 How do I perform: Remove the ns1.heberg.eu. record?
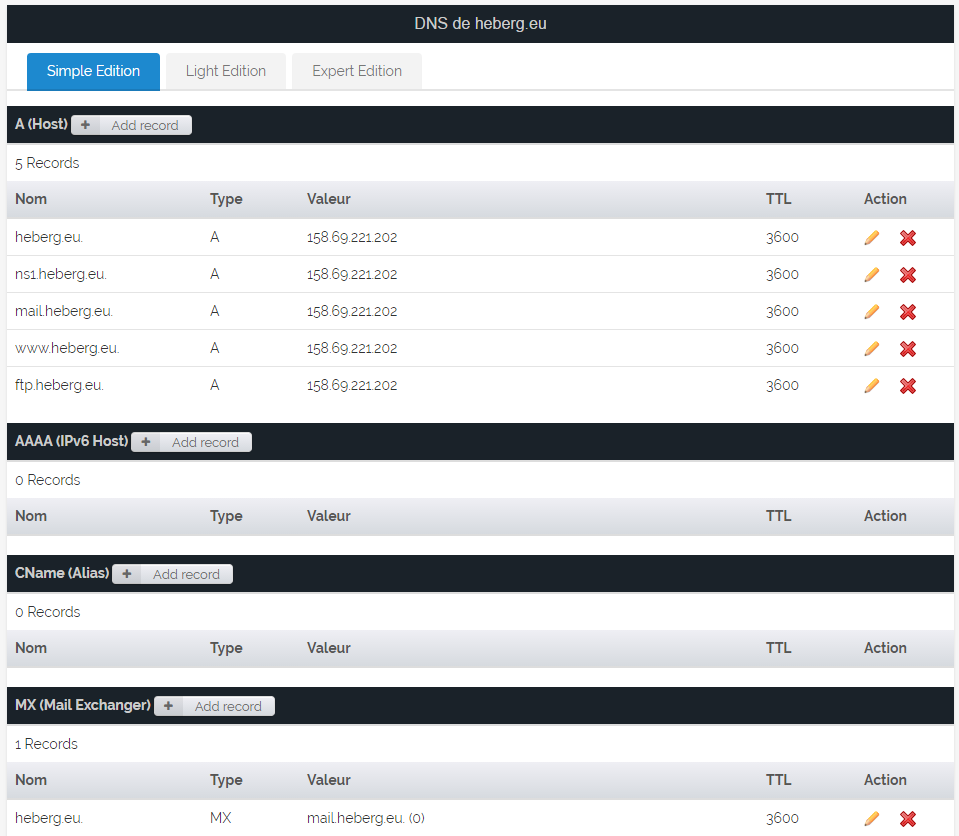tap(908, 275)
